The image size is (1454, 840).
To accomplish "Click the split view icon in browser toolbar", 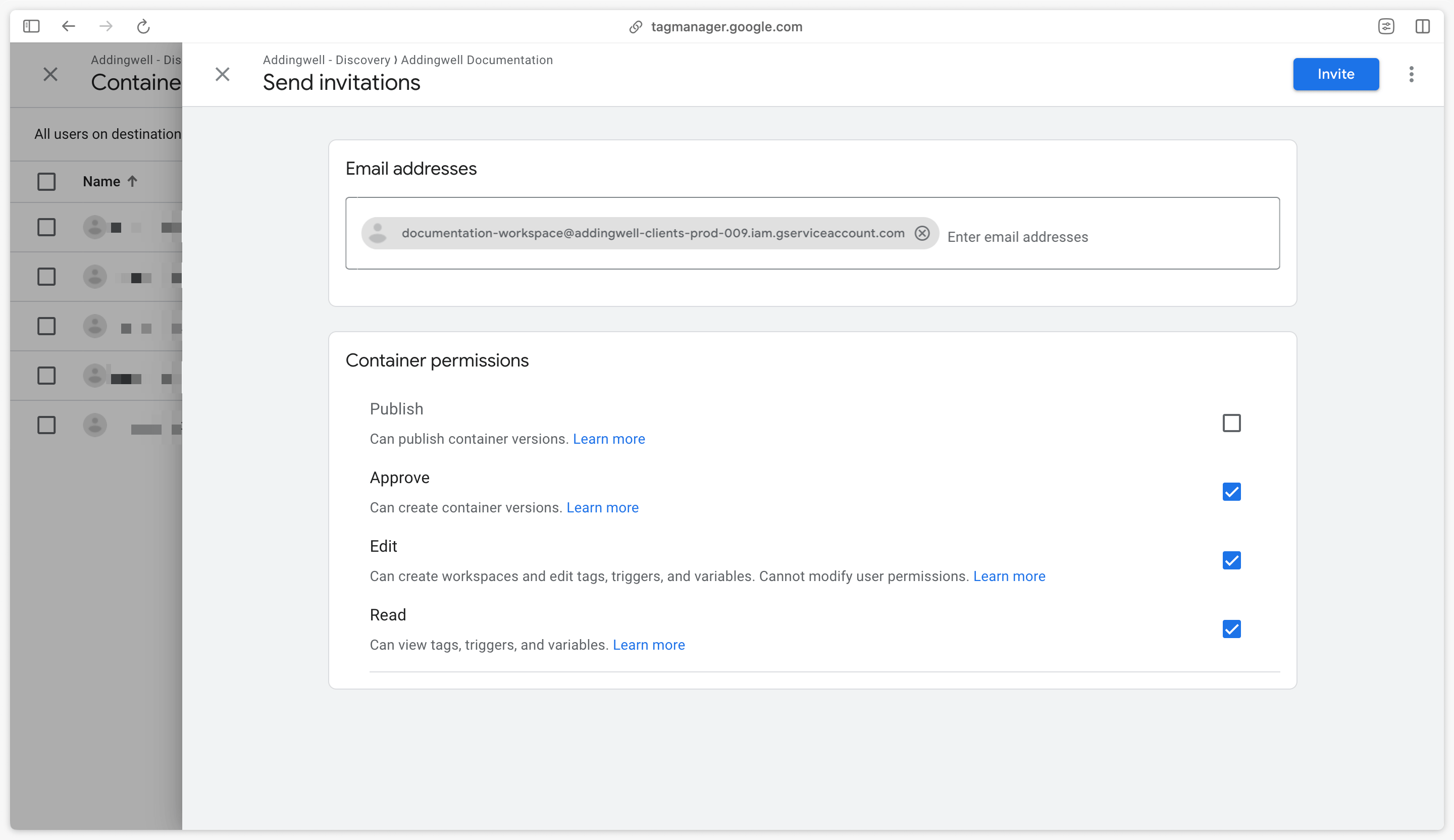I will 1422,26.
